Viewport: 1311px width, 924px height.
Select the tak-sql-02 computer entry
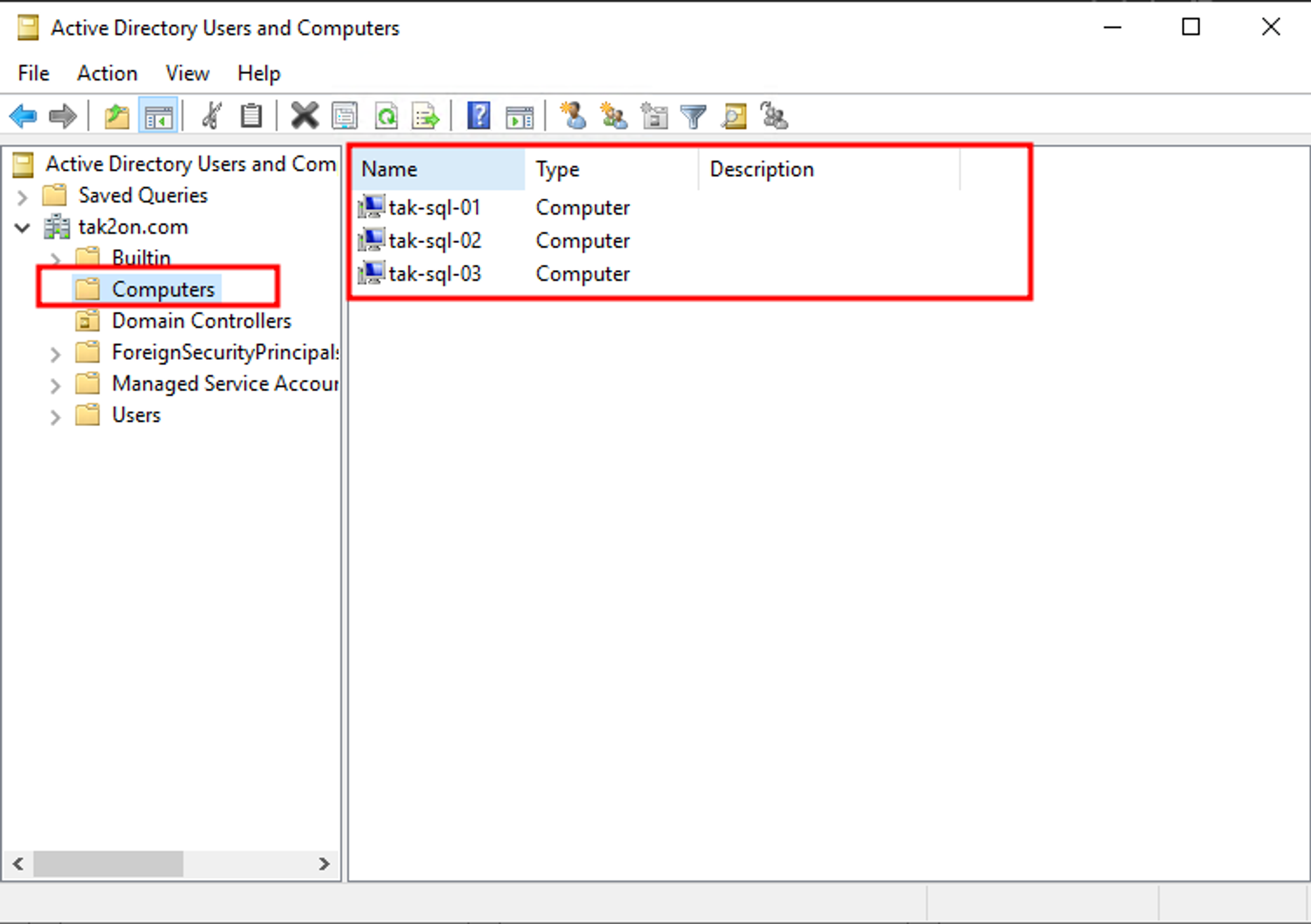pos(434,241)
